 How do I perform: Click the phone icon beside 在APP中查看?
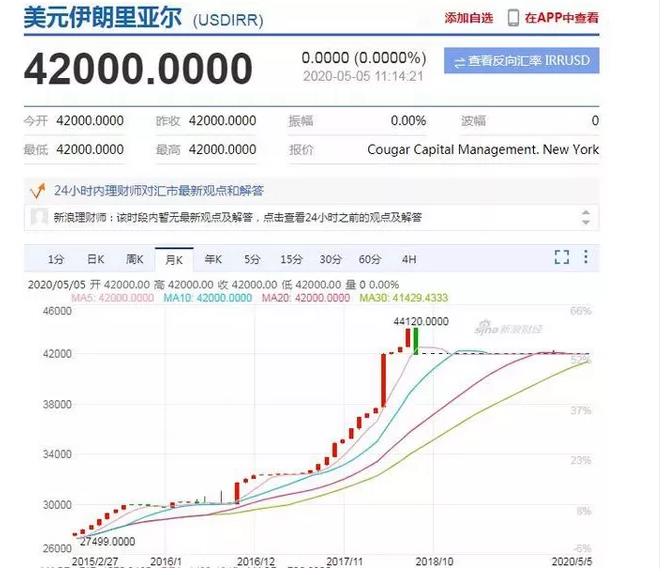[513, 18]
